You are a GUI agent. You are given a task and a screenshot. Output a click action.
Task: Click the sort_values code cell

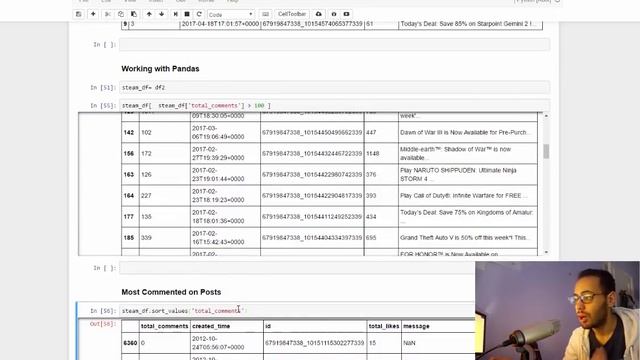point(297,311)
